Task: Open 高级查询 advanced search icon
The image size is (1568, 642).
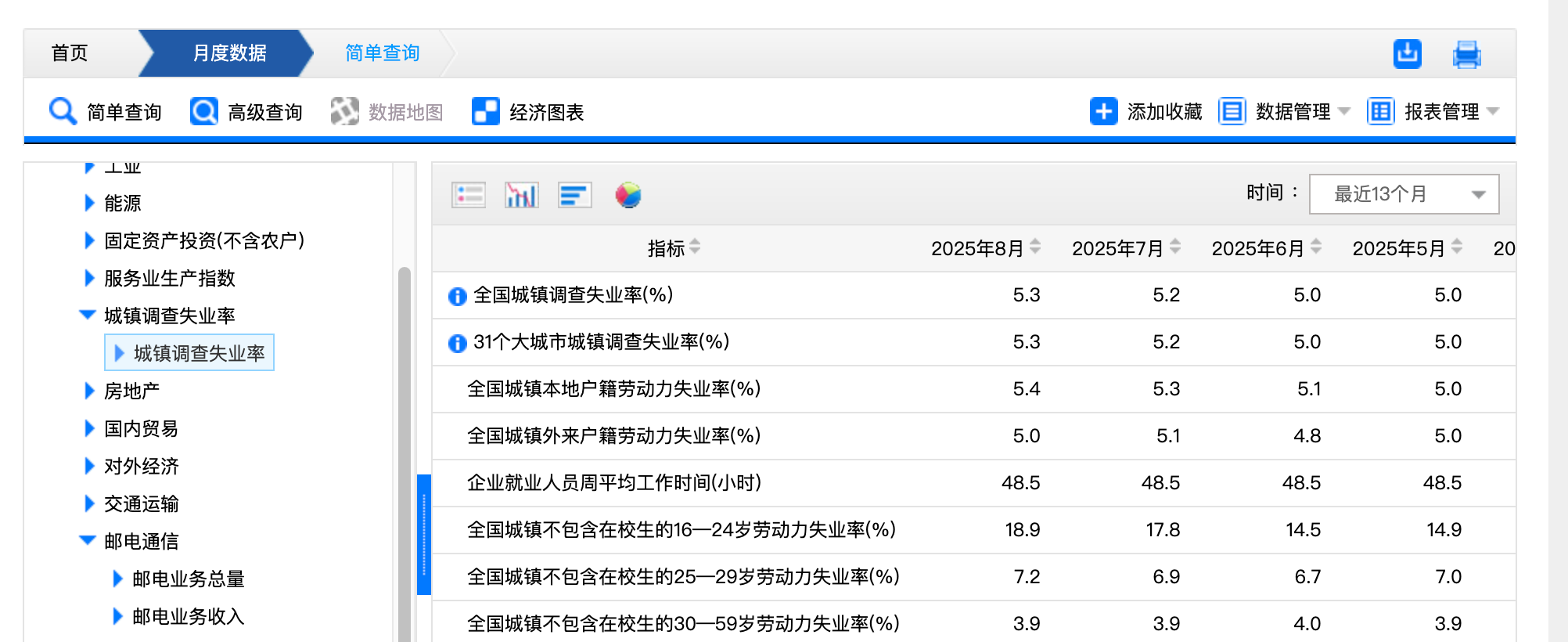Action: (x=204, y=111)
